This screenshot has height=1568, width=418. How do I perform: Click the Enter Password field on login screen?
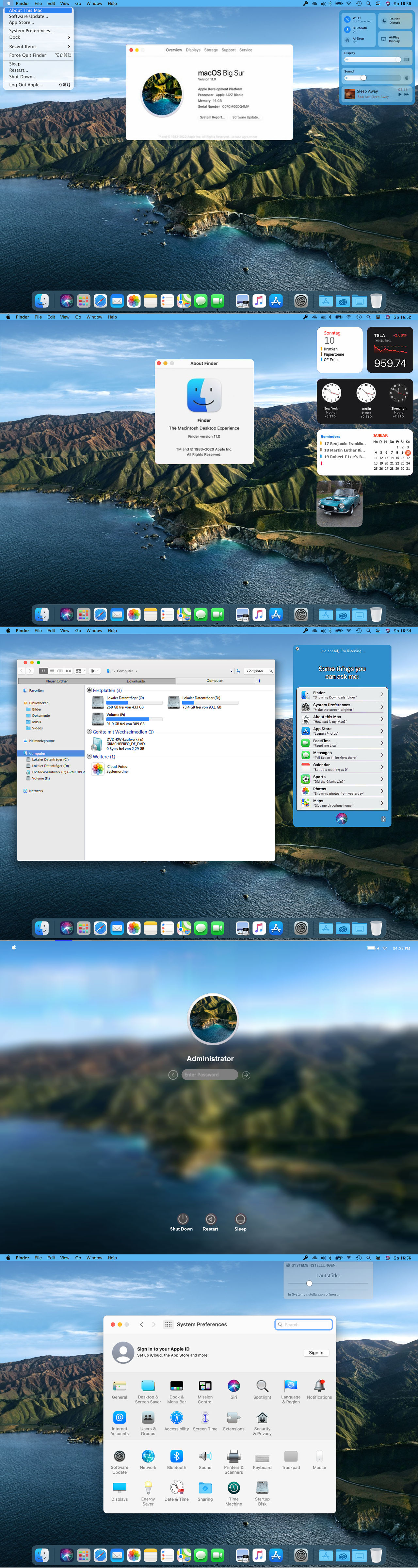(210, 1075)
